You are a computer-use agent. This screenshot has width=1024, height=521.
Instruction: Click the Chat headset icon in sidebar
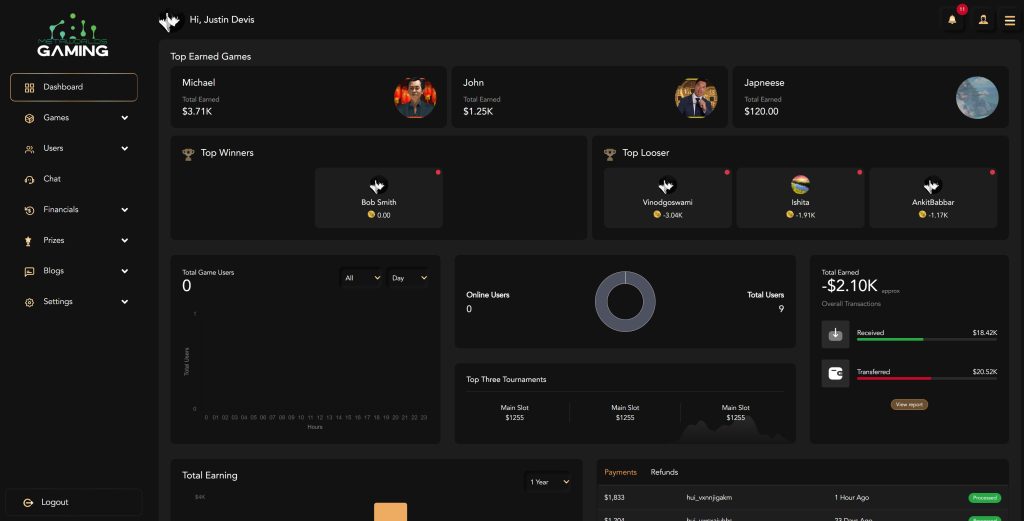29,180
